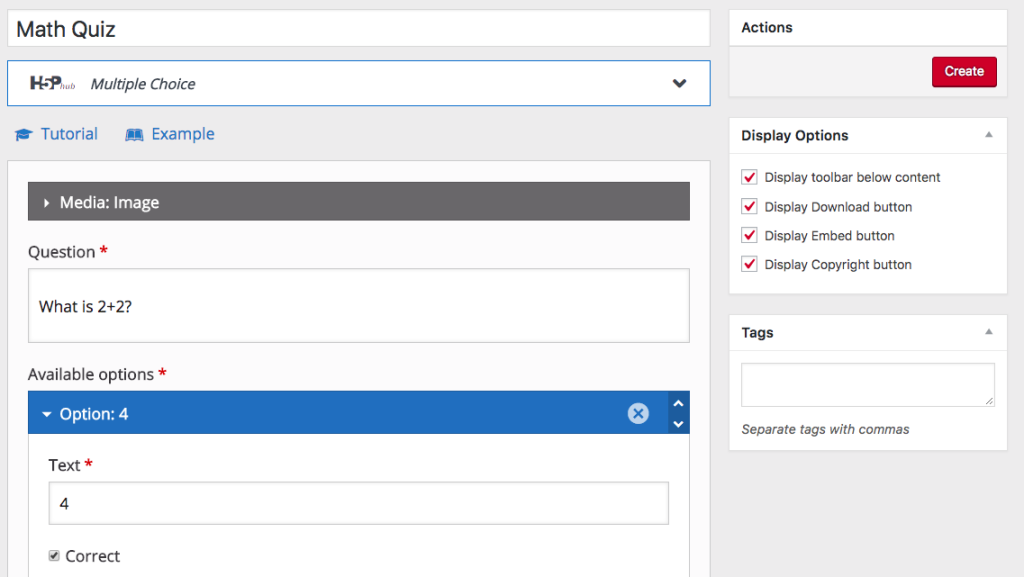The width and height of the screenshot is (1024, 577).
Task: Uncheck Display Download button option
Action: 749,207
